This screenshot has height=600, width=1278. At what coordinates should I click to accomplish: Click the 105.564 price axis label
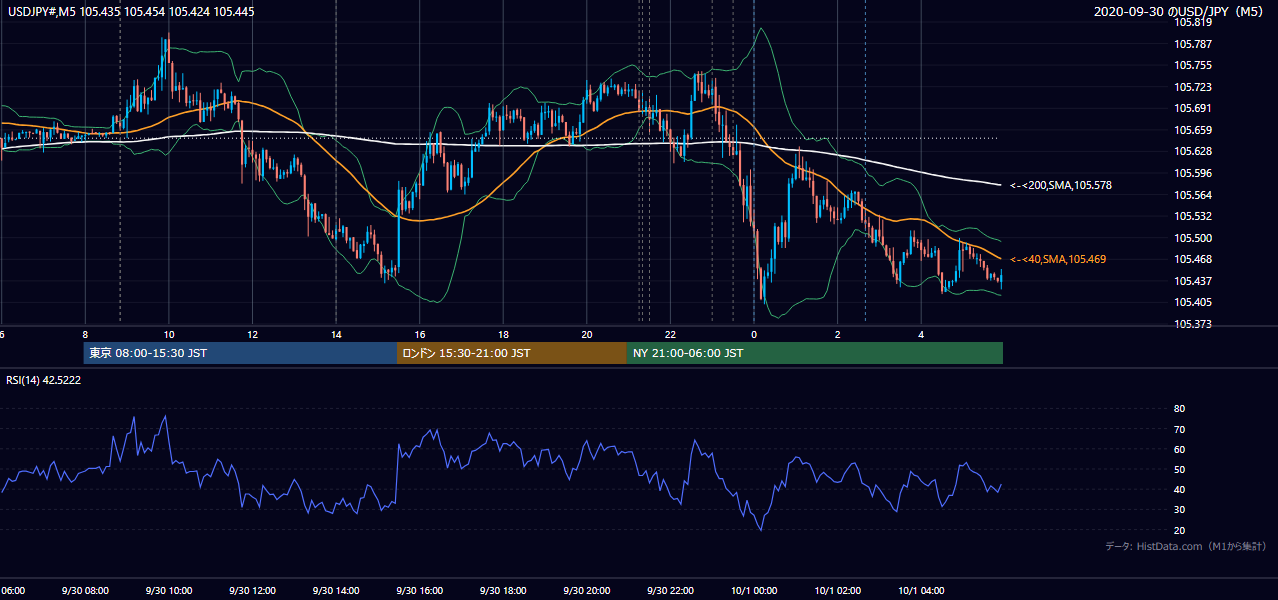coord(1194,195)
